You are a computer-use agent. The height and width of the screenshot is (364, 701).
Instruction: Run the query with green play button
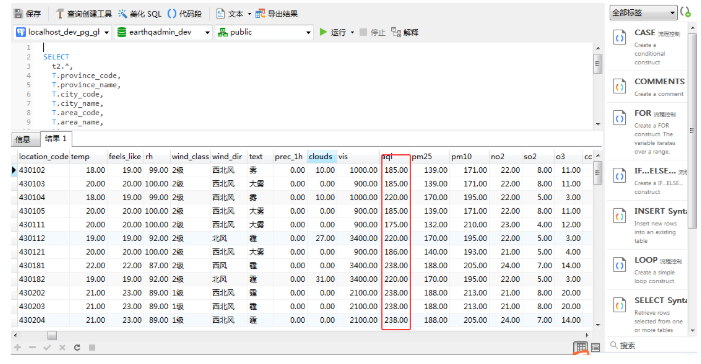(323, 32)
